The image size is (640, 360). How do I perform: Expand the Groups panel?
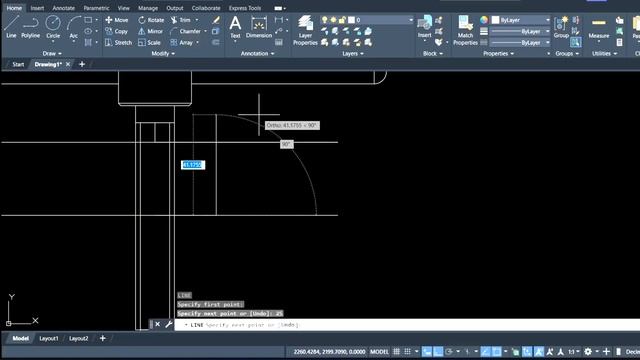(567, 53)
